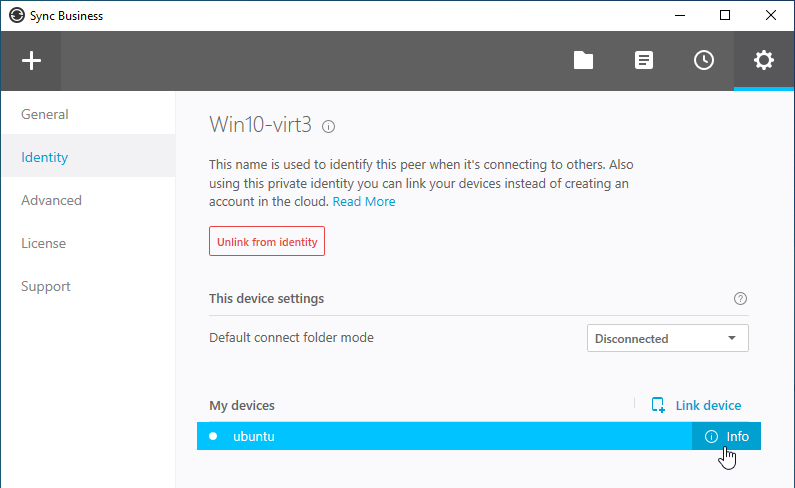The width and height of the screenshot is (795, 488).
Task: Click ubuntu device status dot
Action: pos(213,436)
